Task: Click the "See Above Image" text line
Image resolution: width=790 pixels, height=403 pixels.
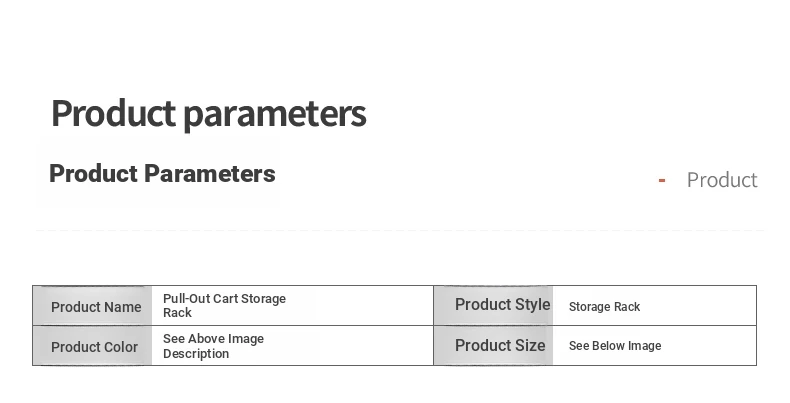Action: [x=213, y=339]
